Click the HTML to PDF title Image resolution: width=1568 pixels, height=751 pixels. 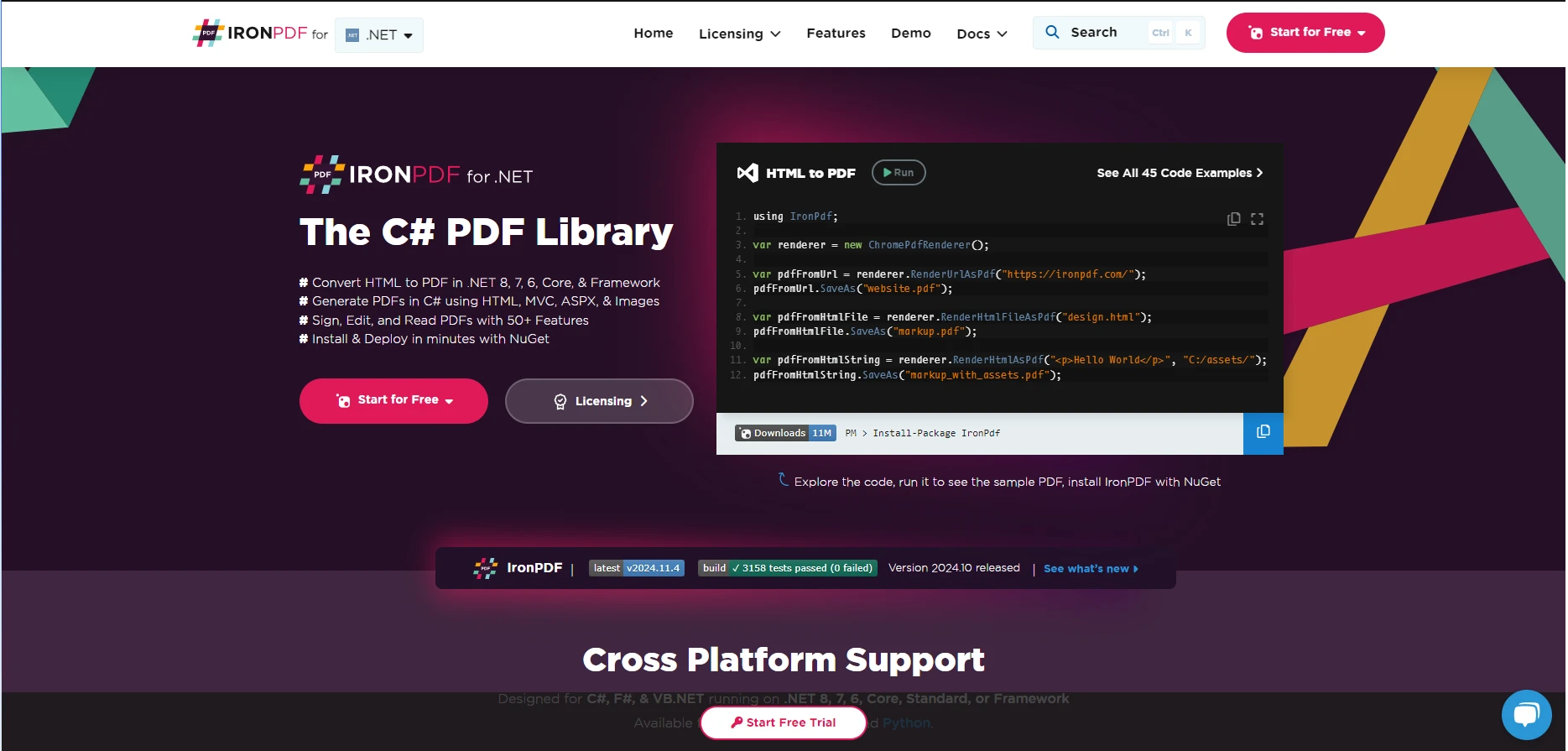coord(810,173)
